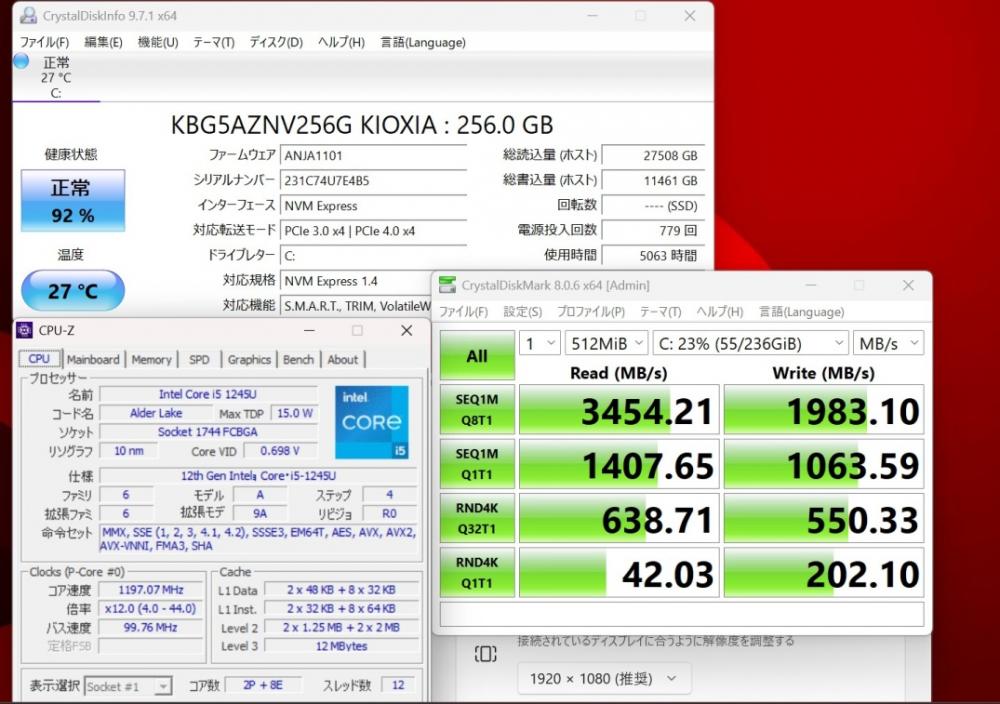Click the total host reads value 27508 GB
The image size is (1000, 704).
point(653,156)
